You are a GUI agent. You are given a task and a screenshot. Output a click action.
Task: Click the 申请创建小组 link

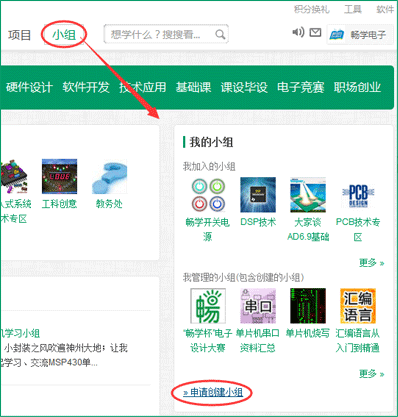(x=213, y=392)
